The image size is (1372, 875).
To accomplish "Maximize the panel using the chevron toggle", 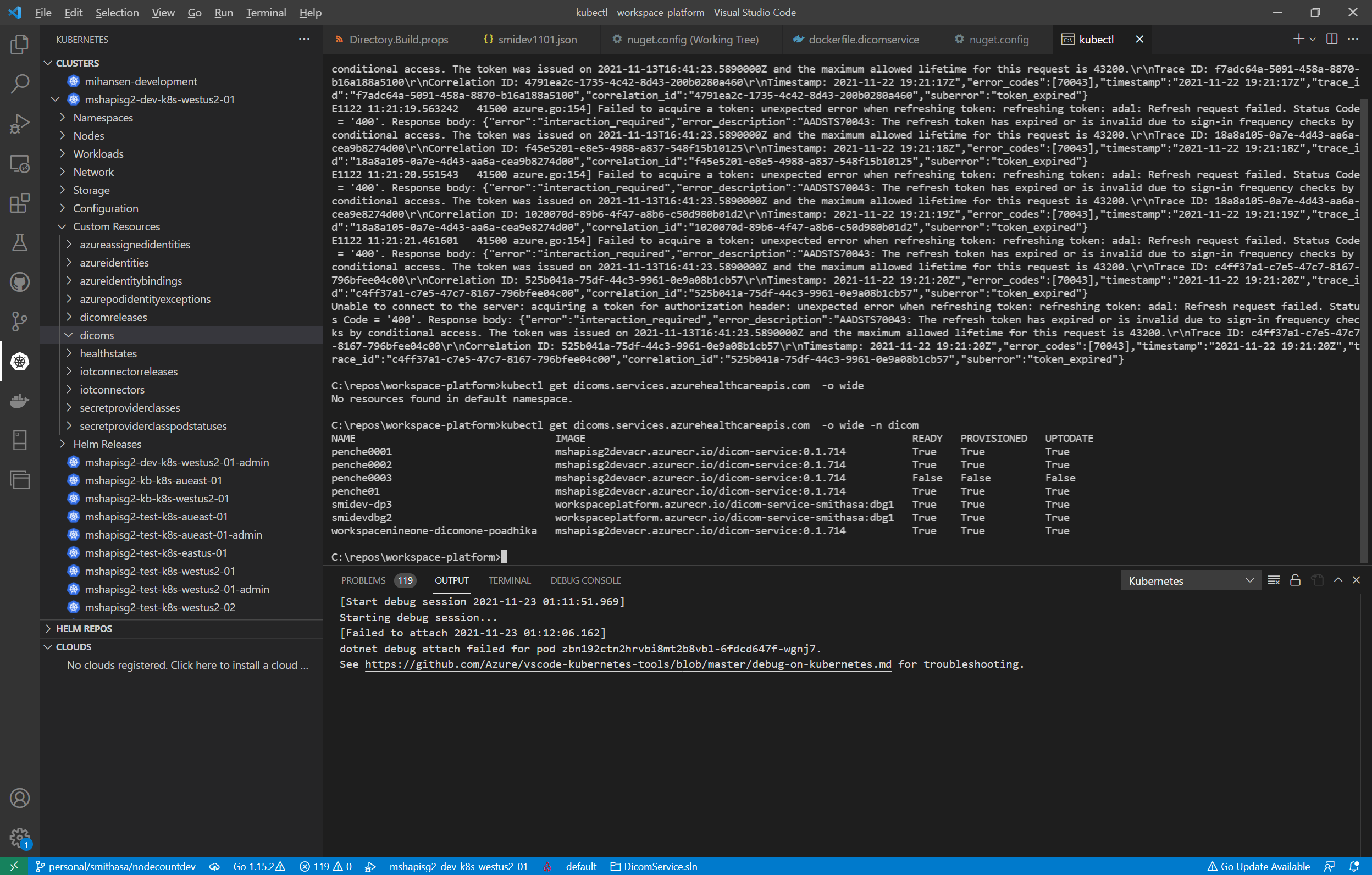I will (1338, 580).
